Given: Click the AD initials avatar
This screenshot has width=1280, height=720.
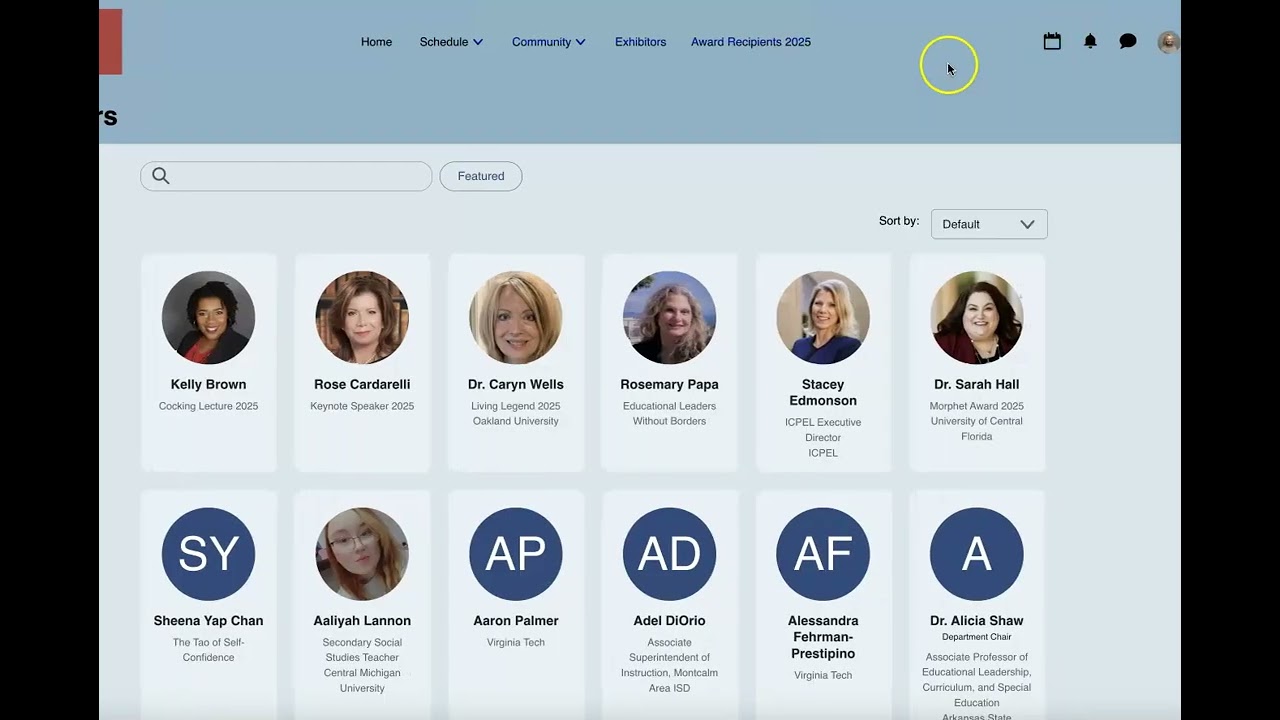Looking at the screenshot, I should tap(669, 554).
